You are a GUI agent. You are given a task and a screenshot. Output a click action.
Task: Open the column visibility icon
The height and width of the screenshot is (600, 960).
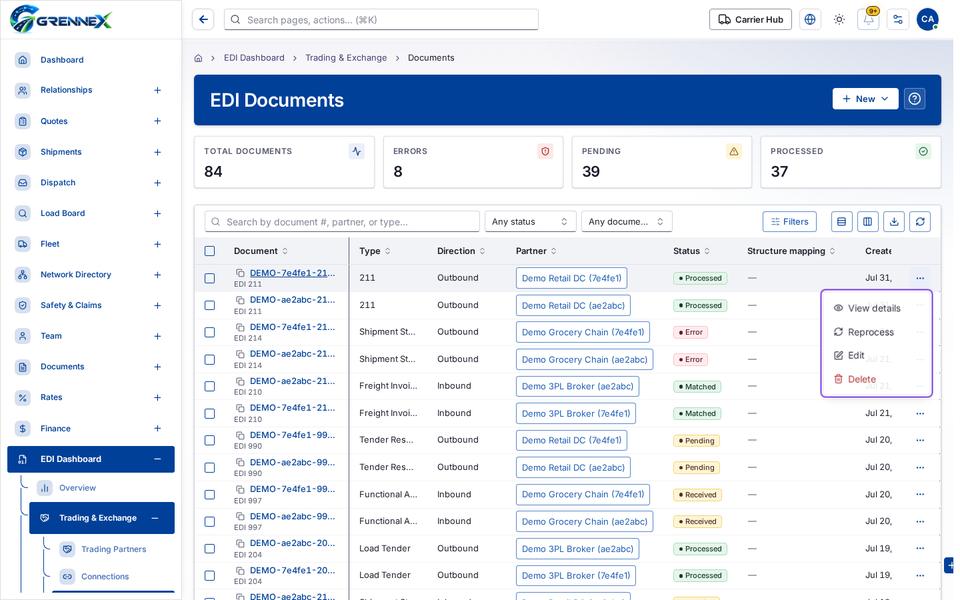[868, 222]
